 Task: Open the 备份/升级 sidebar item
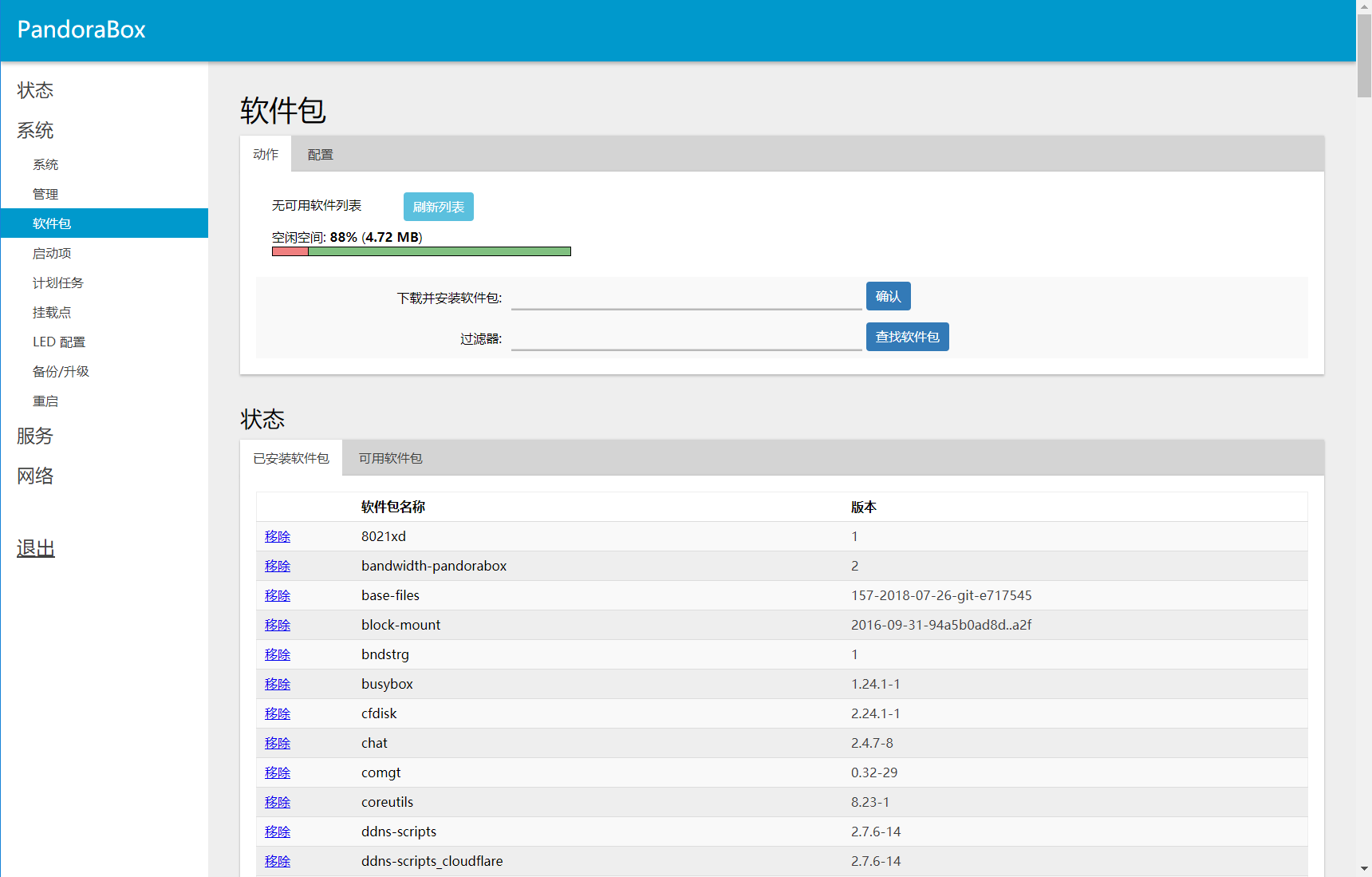tap(61, 371)
